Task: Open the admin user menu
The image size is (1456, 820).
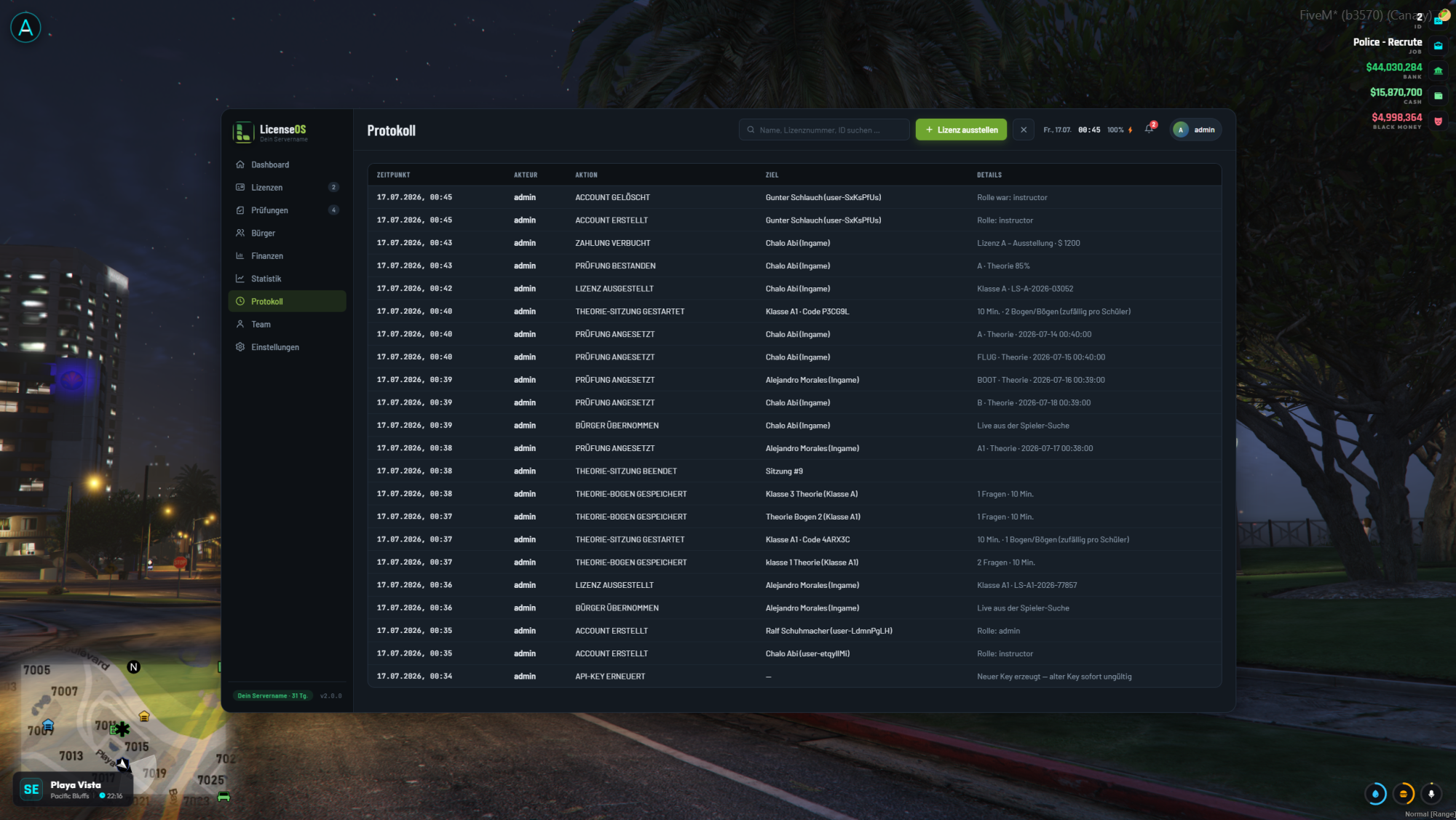Action: [1195, 130]
